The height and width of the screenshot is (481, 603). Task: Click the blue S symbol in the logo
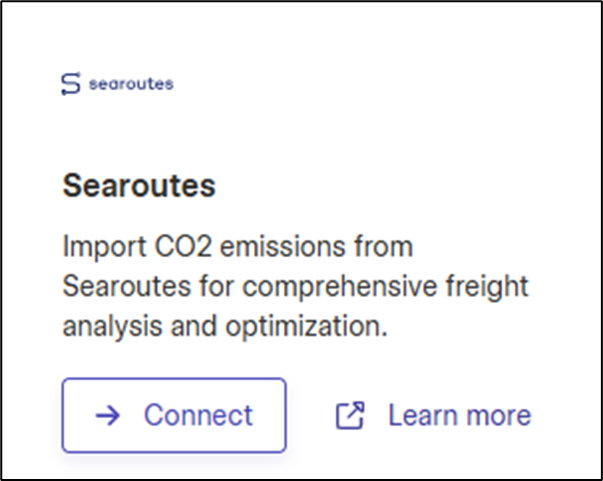click(x=71, y=83)
